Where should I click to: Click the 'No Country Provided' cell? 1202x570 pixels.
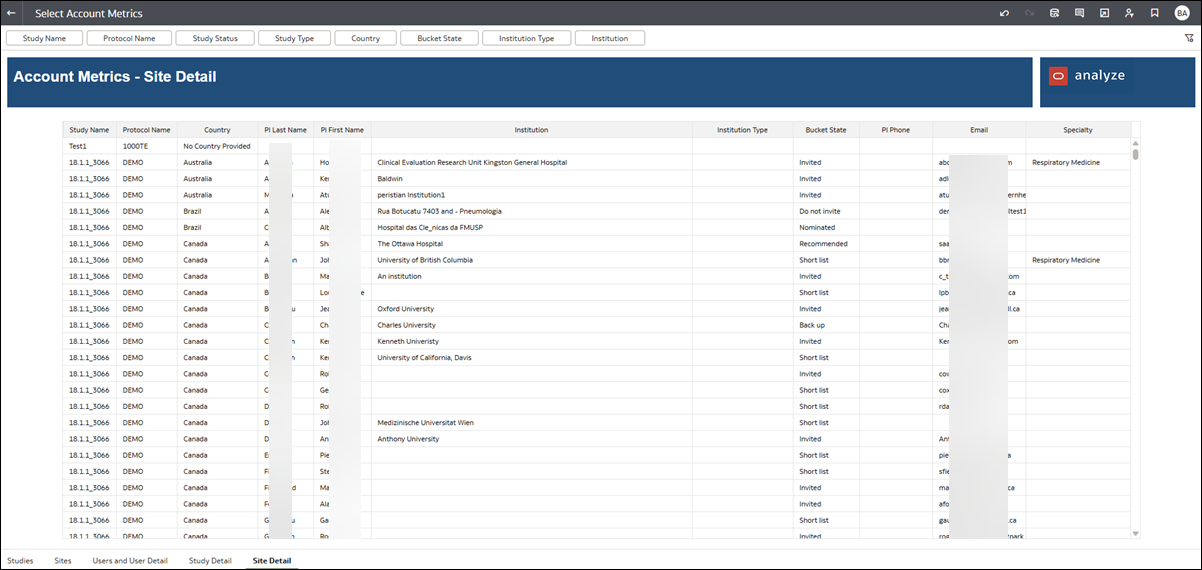point(216,146)
